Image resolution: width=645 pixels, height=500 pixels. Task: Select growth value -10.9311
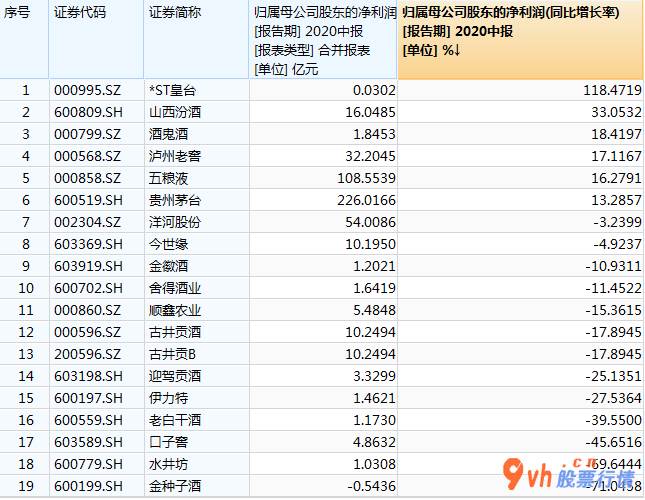click(x=613, y=266)
